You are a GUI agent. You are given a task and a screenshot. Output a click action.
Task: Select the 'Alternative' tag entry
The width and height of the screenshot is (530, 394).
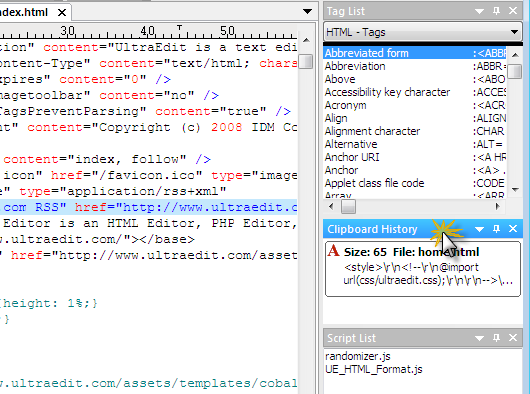point(415,144)
